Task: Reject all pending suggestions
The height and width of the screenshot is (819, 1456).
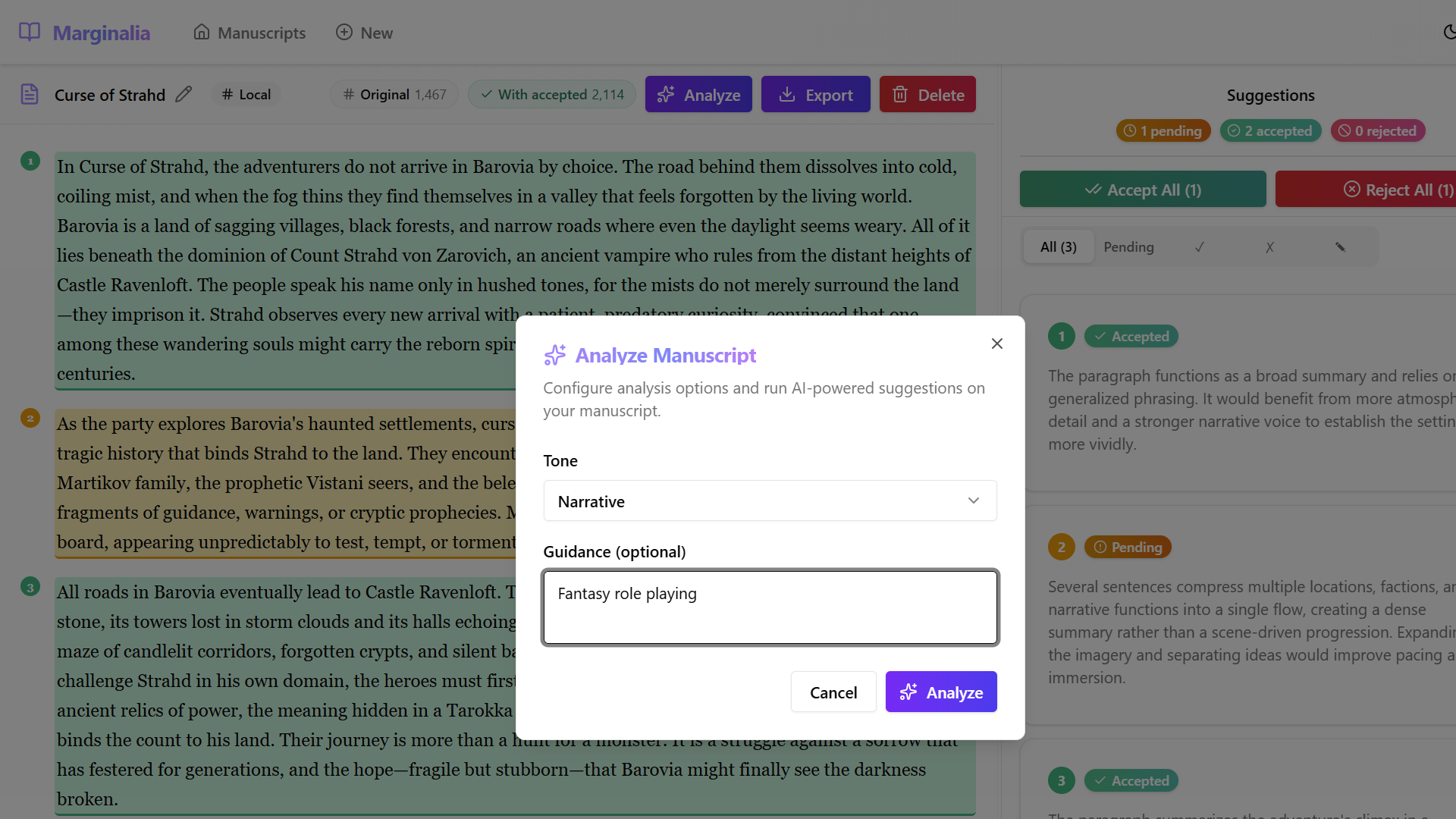Action: tap(1366, 190)
